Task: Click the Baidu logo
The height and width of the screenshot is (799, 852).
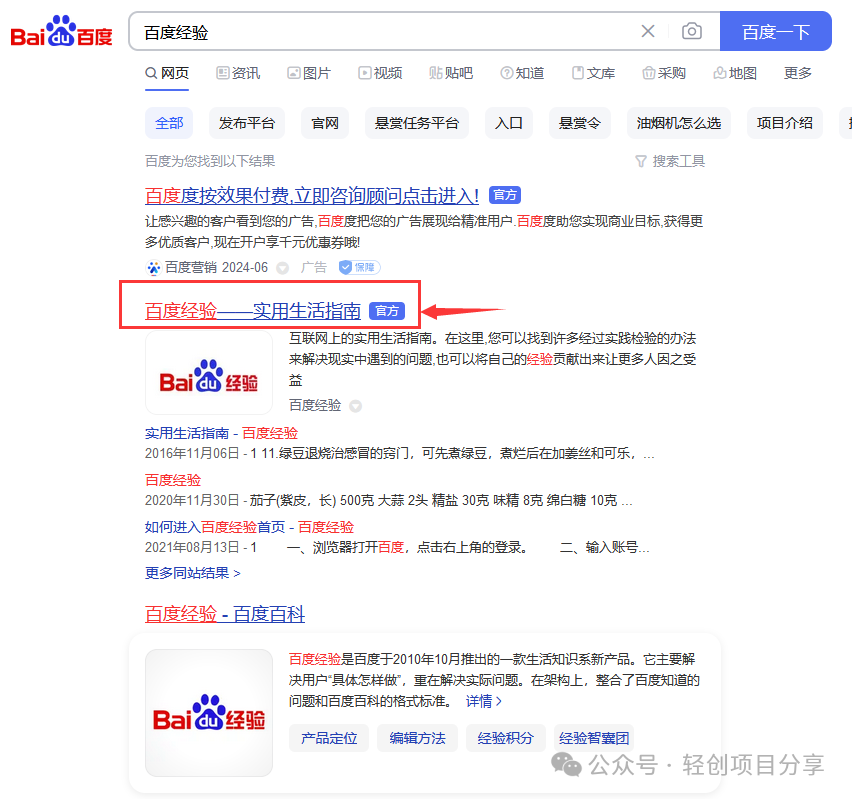Action: click(61, 32)
